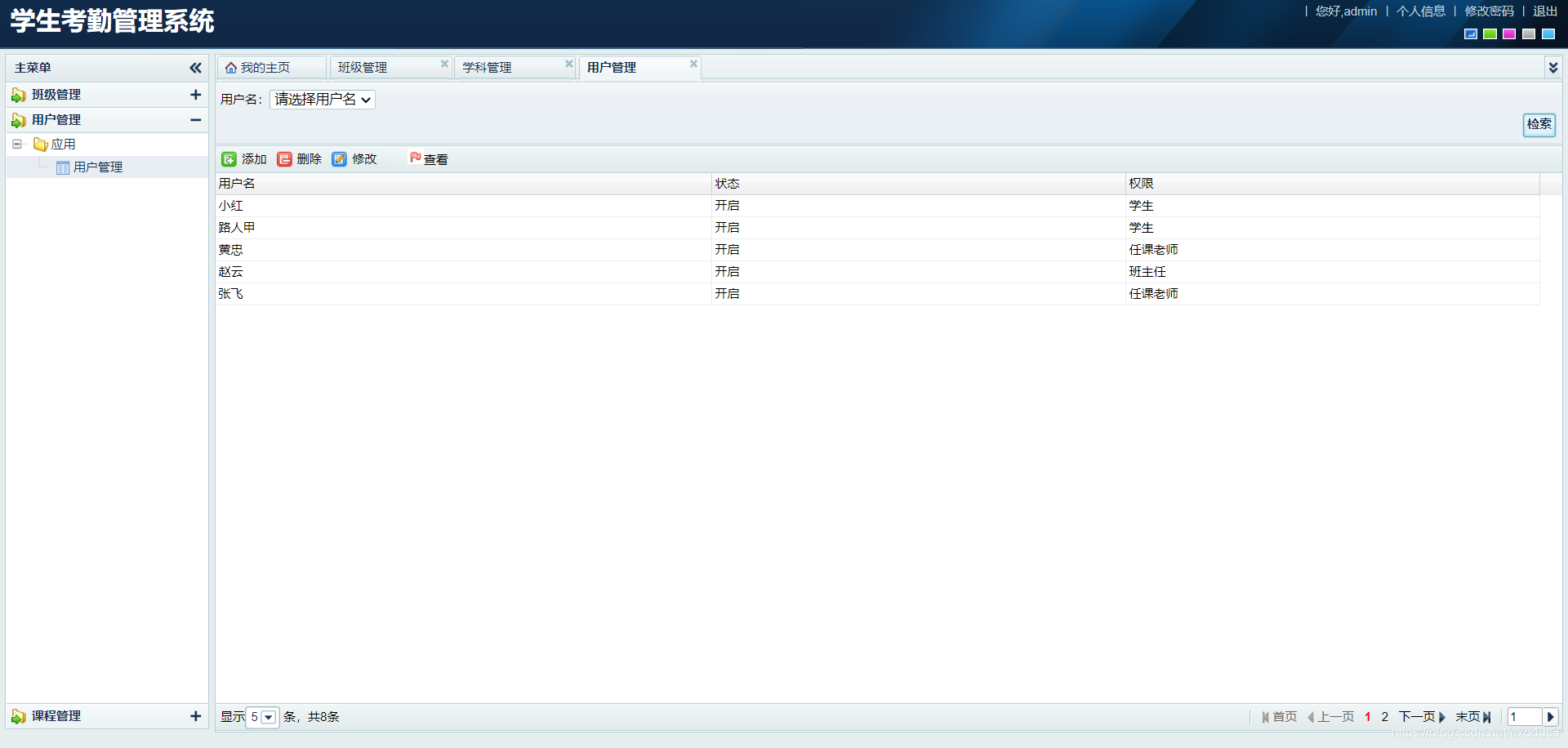The image size is (1568, 748).
Task: Expand the 班级管理 menu section
Action: click(195, 95)
